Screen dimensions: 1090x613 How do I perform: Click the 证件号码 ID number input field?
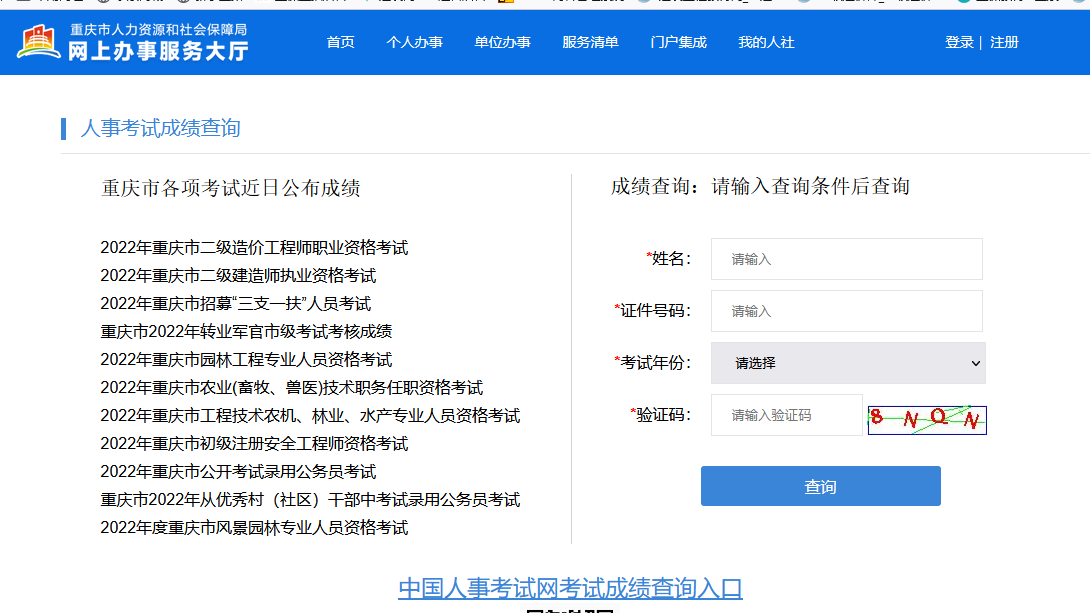(x=846, y=310)
